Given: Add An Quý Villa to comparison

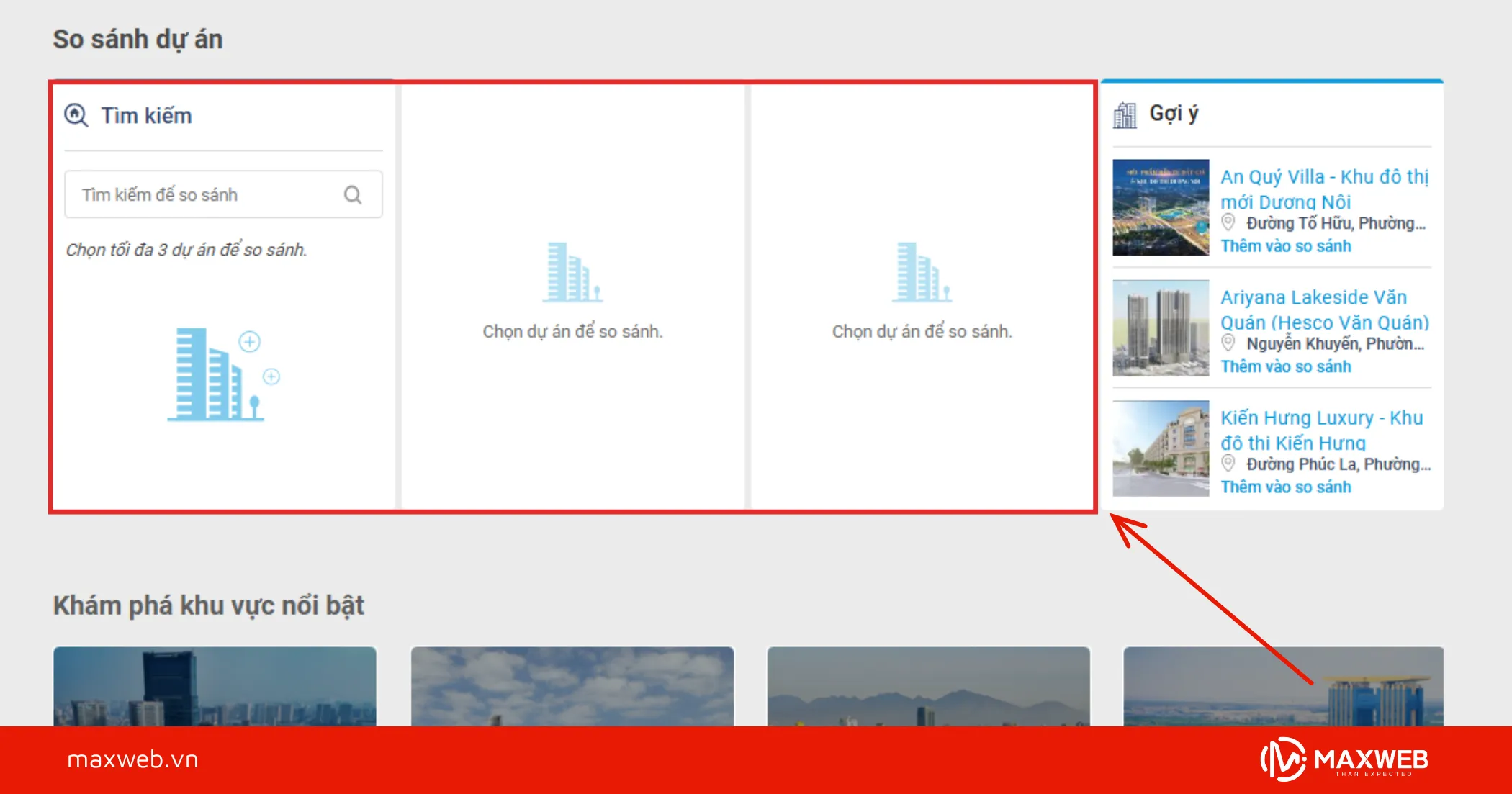Looking at the screenshot, I should 1285,246.
